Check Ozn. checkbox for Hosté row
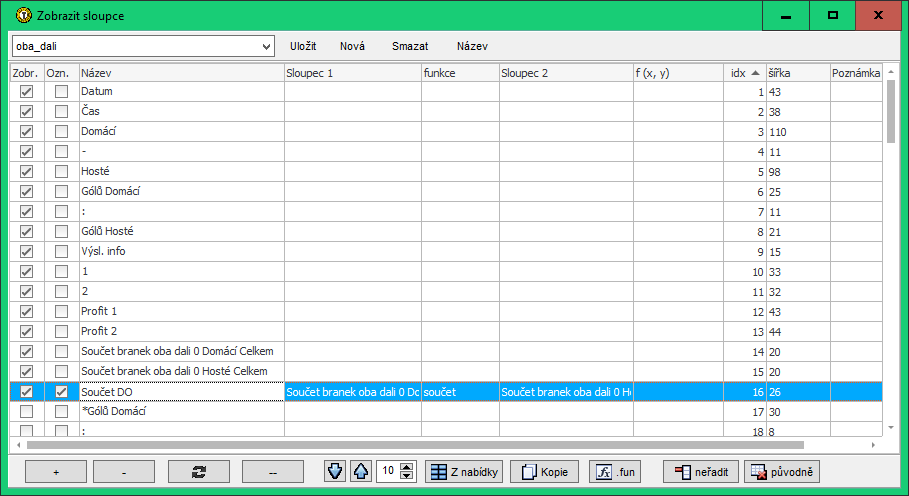Screen dimensions: 909x496 pos(62,172)
